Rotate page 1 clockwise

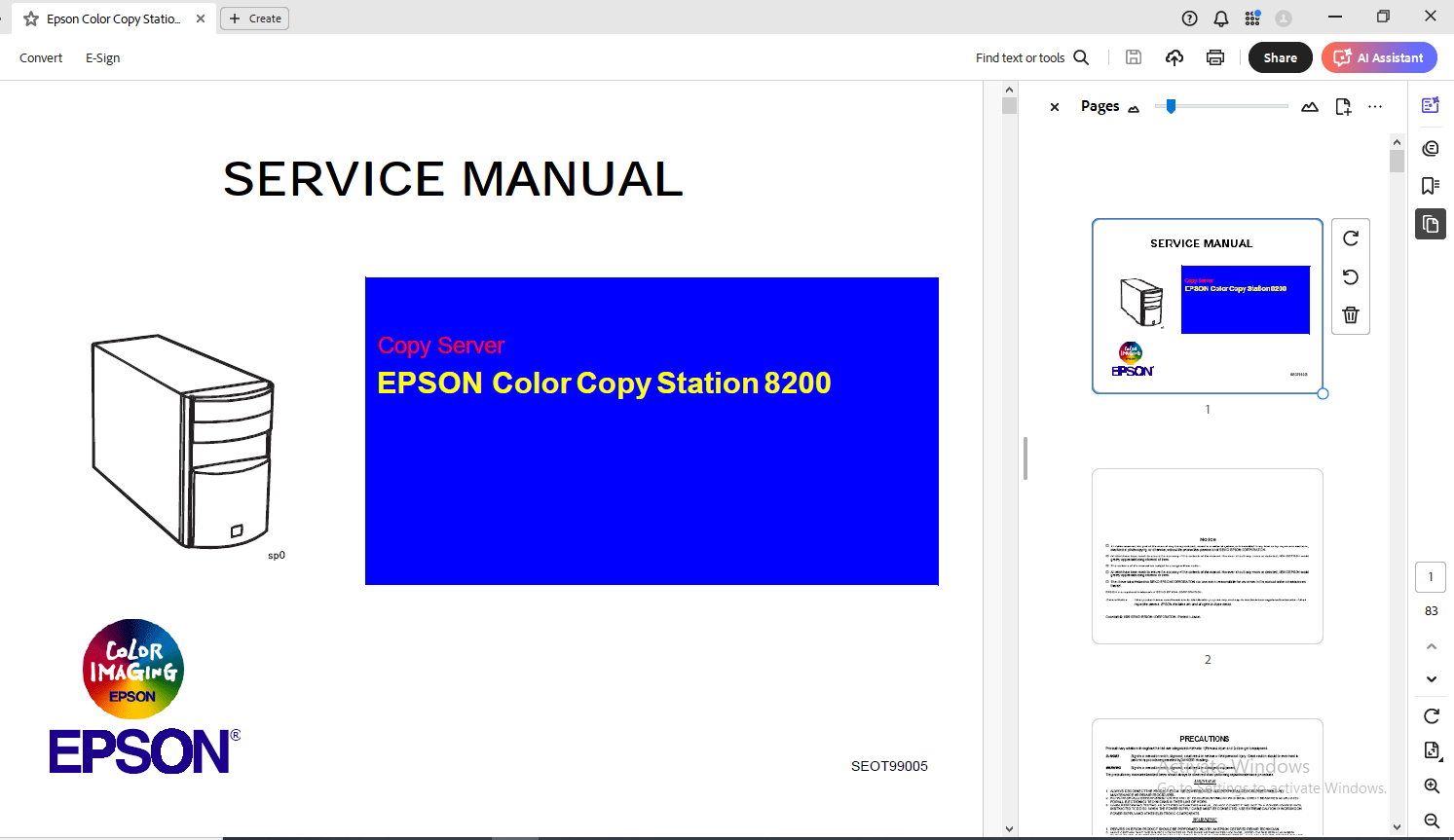(x=1351, y=238)
